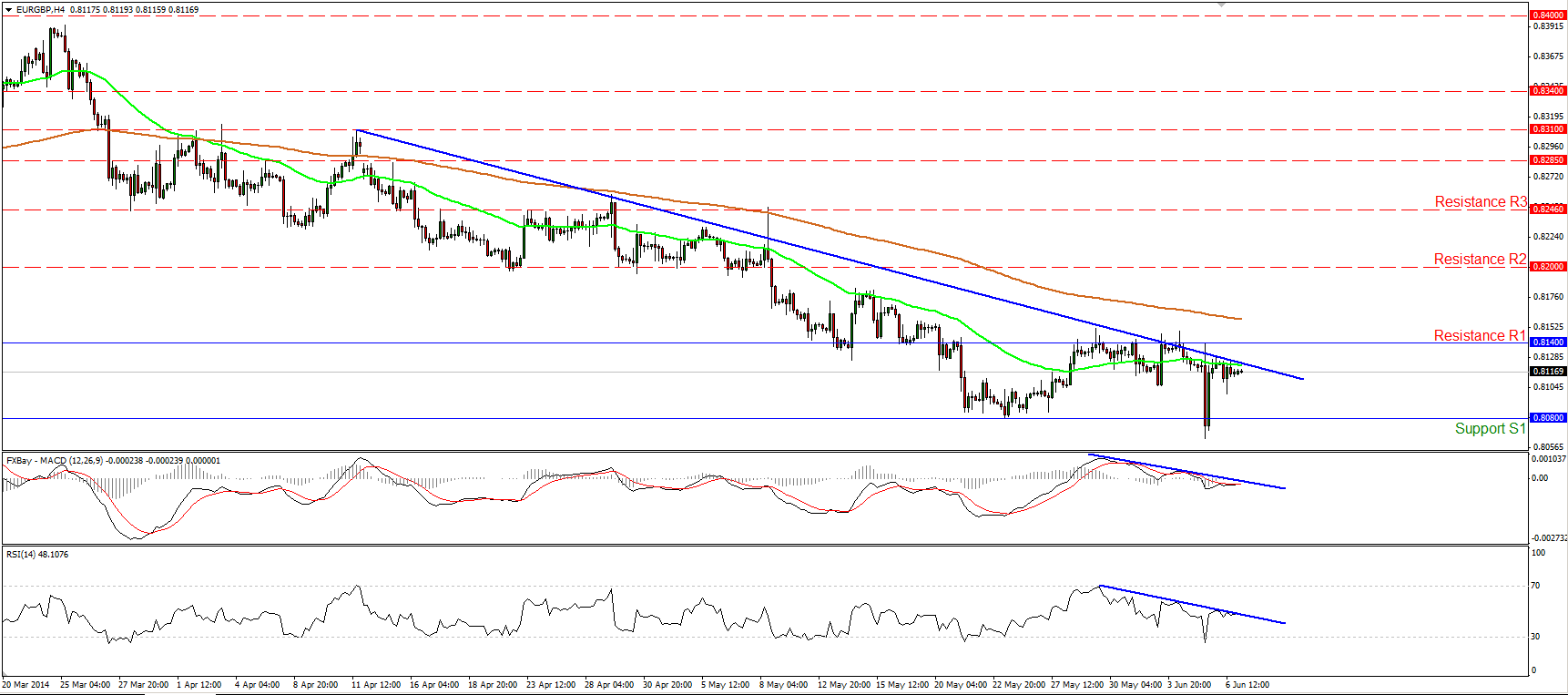The image size is (1568, 695).
Task: Select the Resistance R1 label
Action: coord(1480,336)
